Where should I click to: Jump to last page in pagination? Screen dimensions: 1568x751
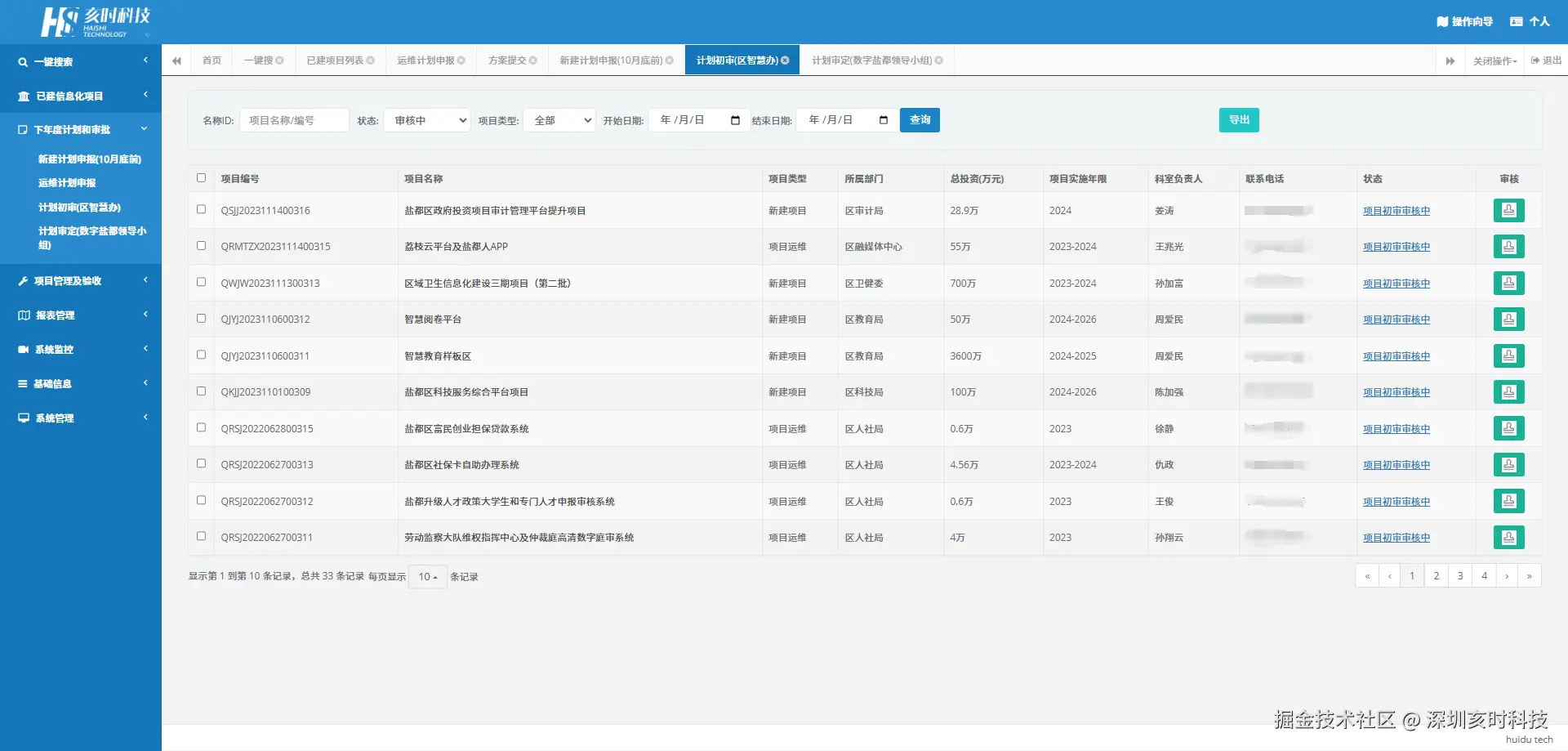(1530, 576)
